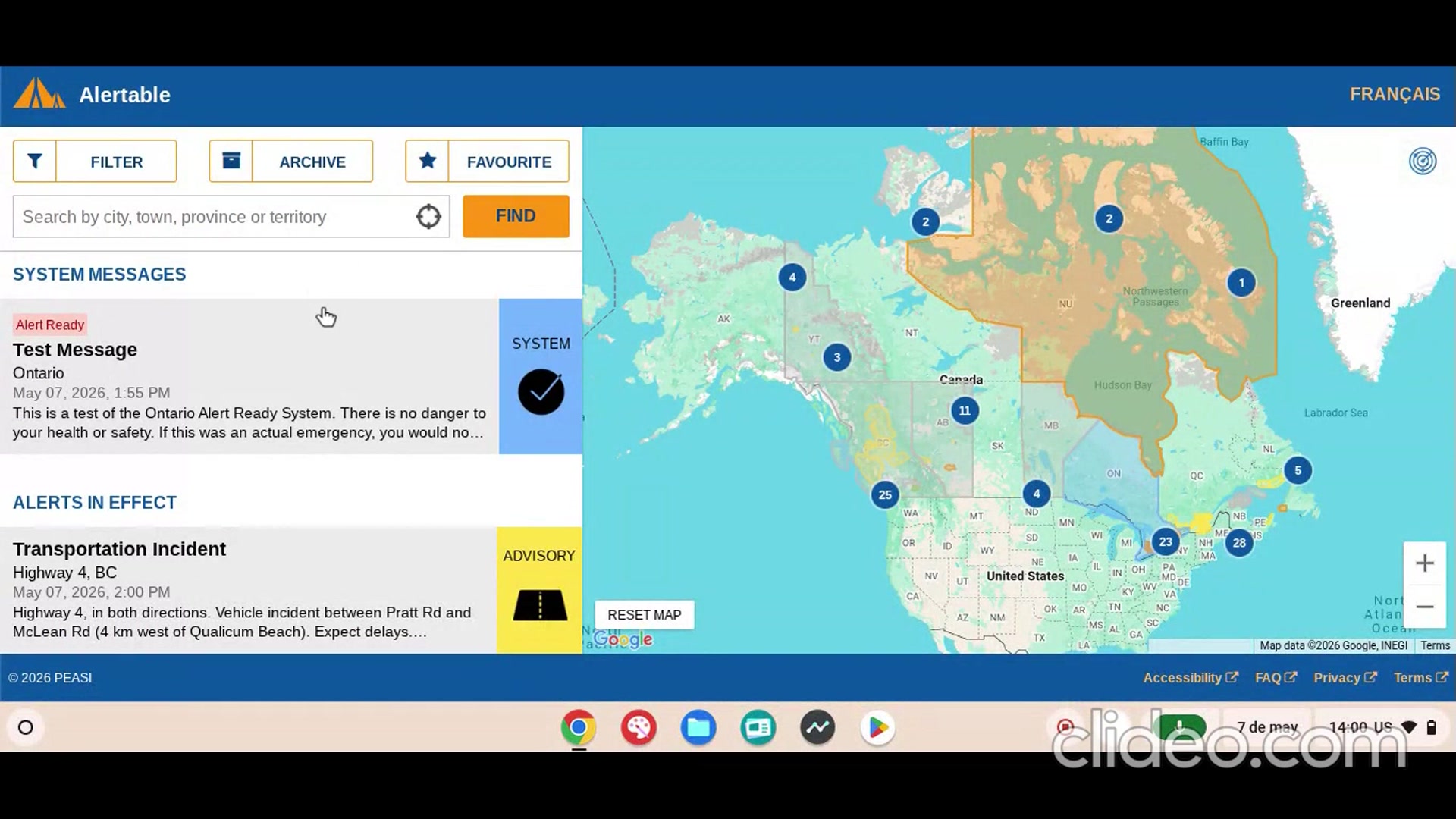Click the ARCHIVE button
The height and width of the screenshot is (819, 1456).
(x=291, y=161)
